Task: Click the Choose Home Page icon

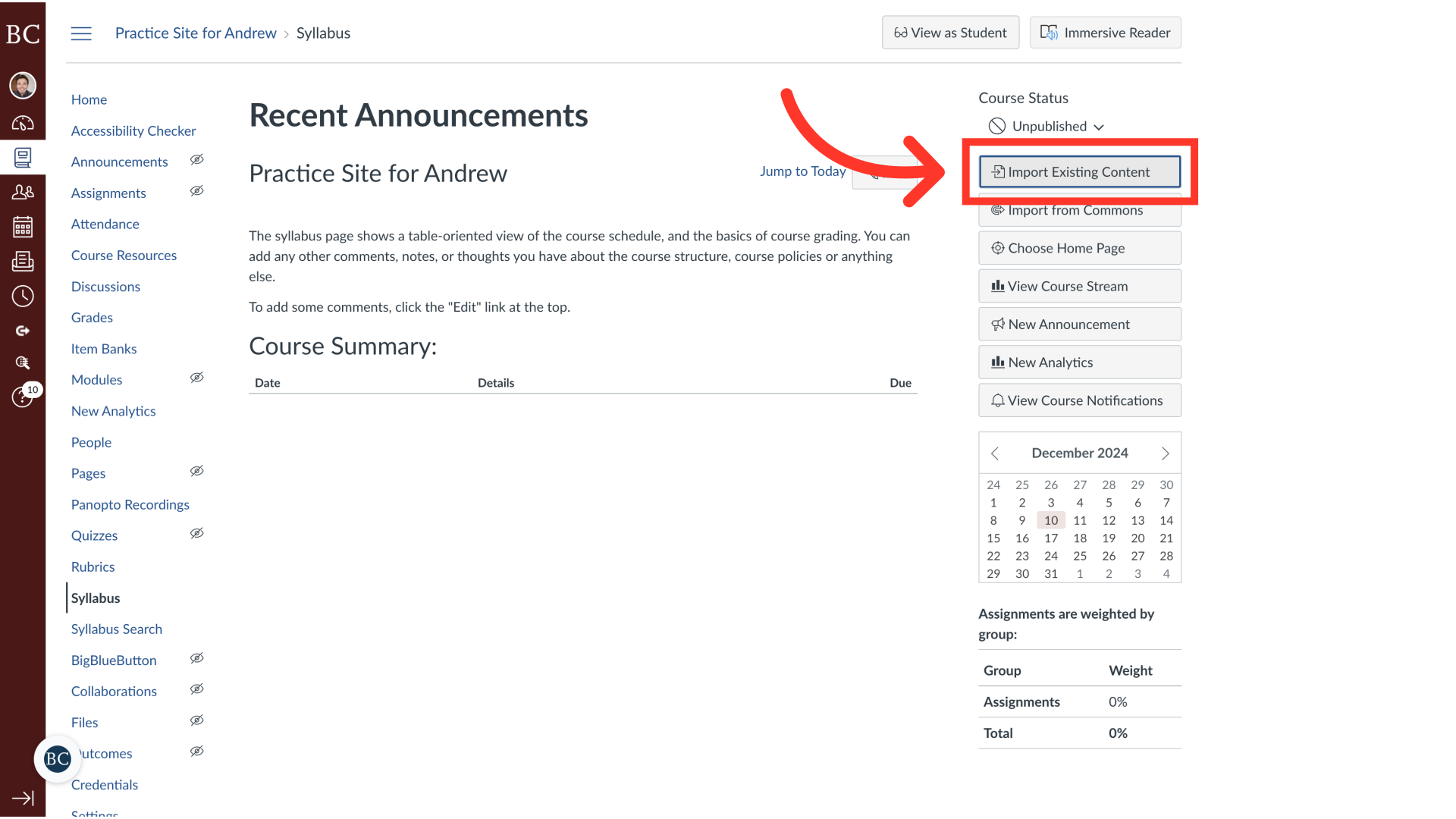Action: (x=996, y=247)
